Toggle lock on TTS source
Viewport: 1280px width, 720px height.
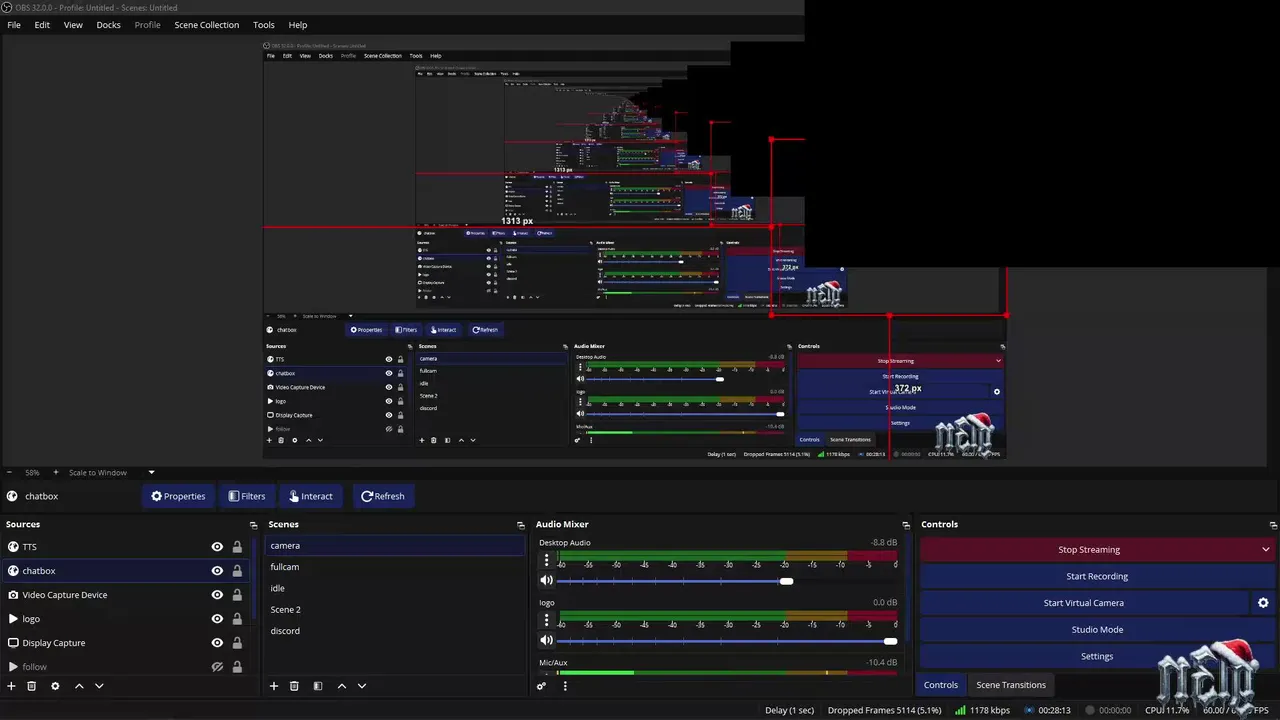(x=237, y=547)
